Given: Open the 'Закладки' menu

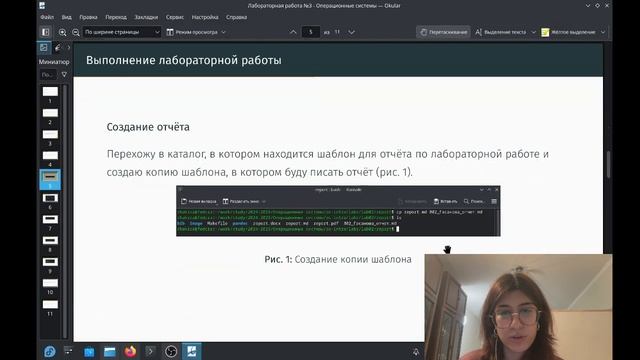Looking at the screenshot, I should pos(146,17).
